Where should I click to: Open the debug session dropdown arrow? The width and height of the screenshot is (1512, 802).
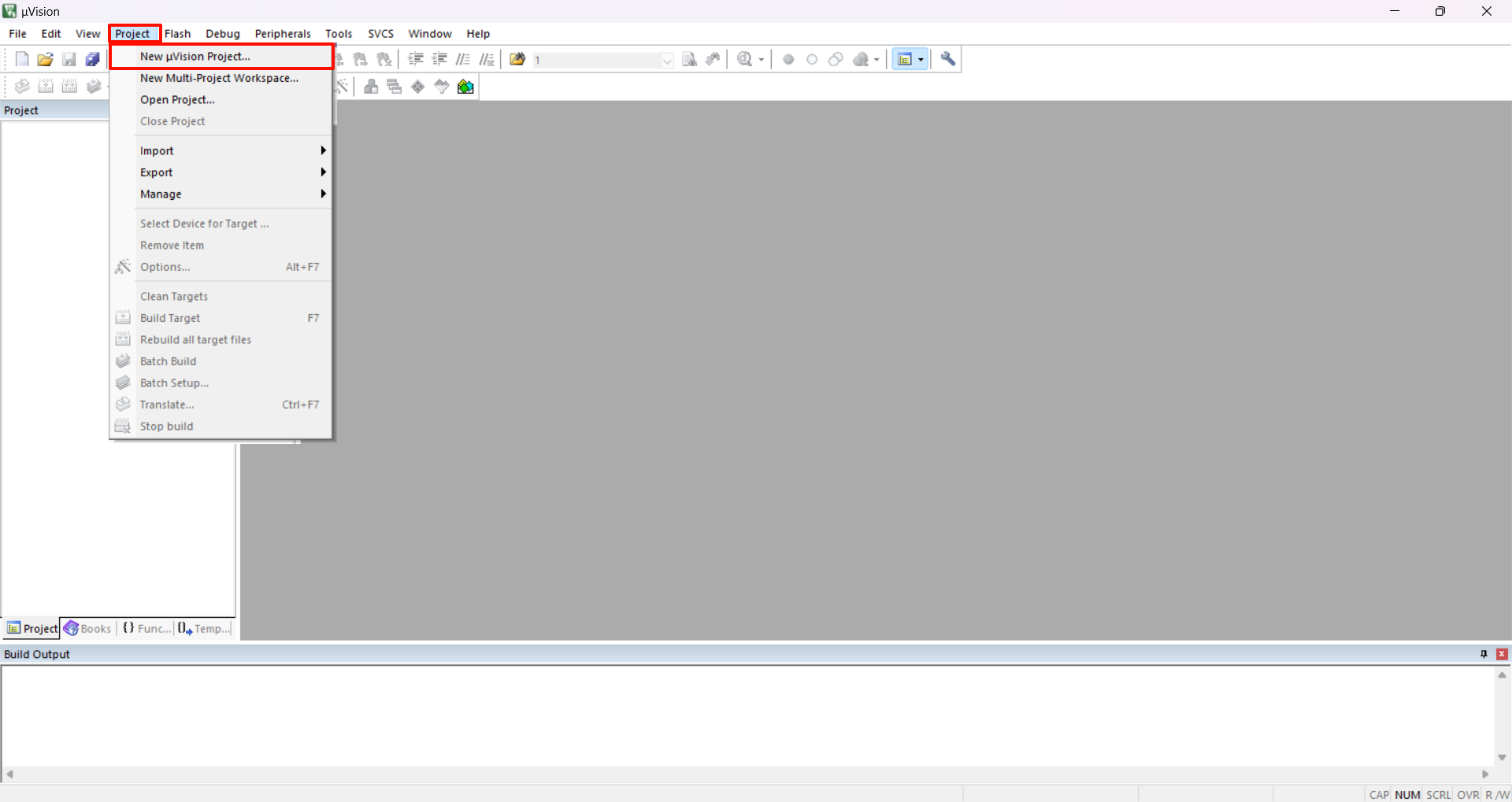pos(762,59)
